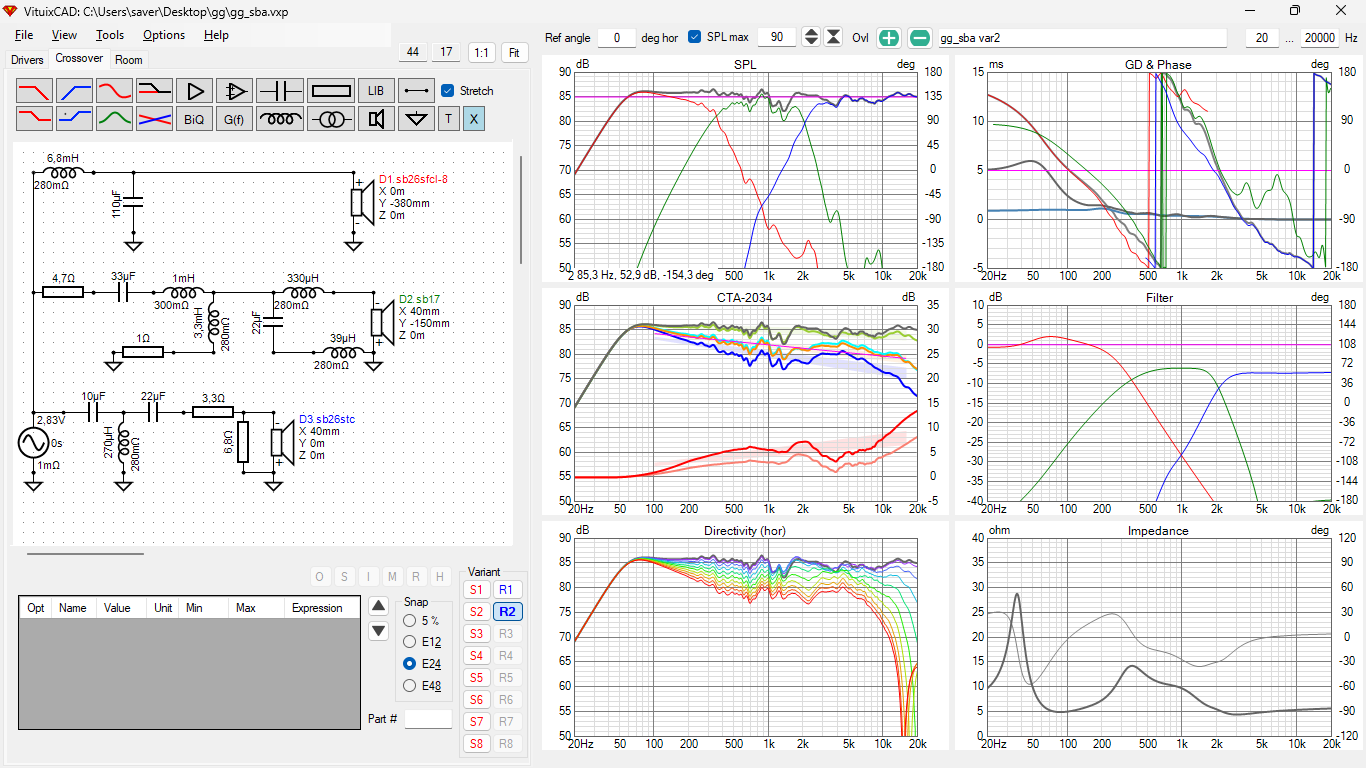Screen dimensions: 1366x768
Task: Add a BiQ biquad block
Action: pyautogui.click(x=194, y=119)
